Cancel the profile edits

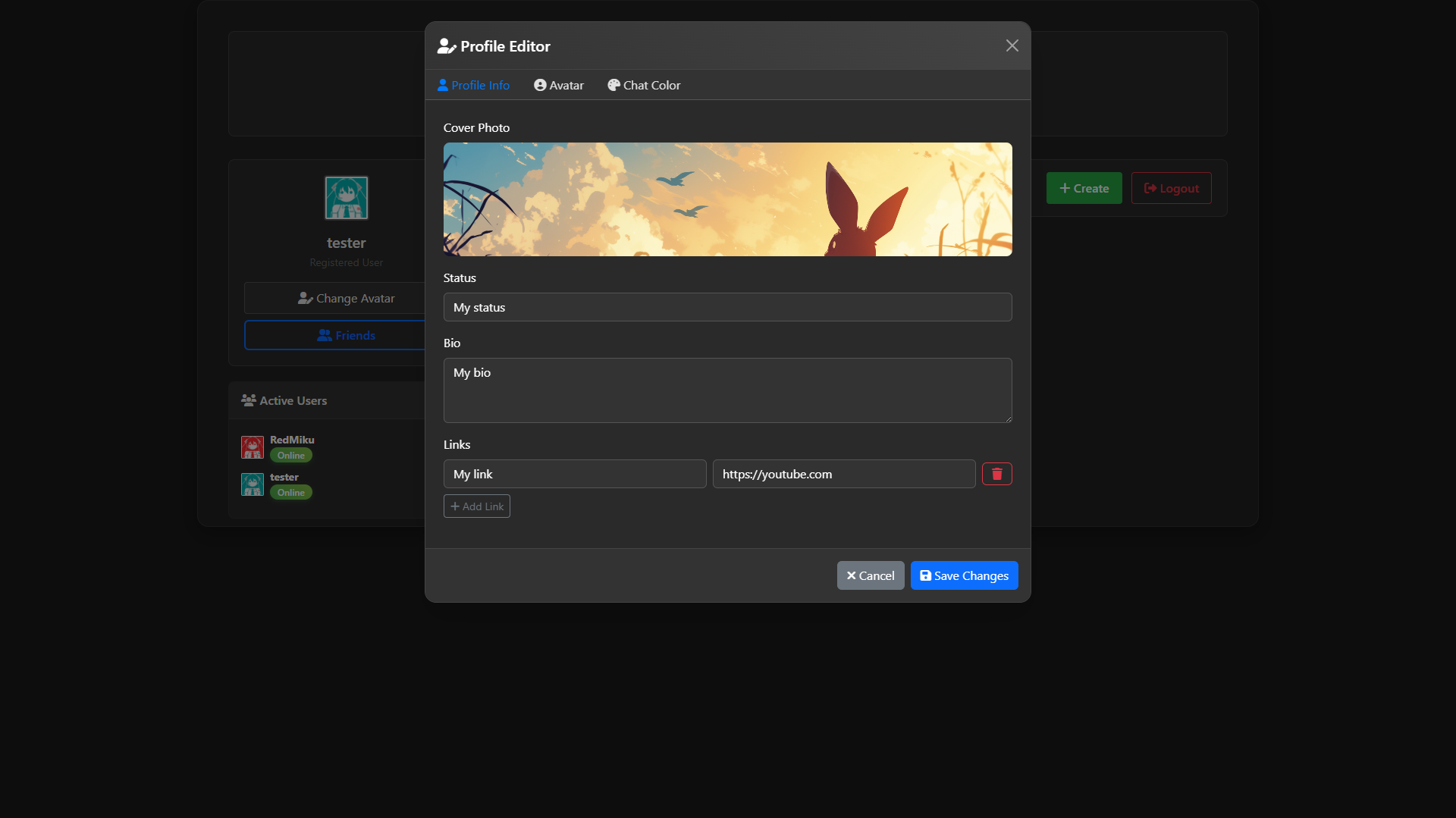coord(870,575)
